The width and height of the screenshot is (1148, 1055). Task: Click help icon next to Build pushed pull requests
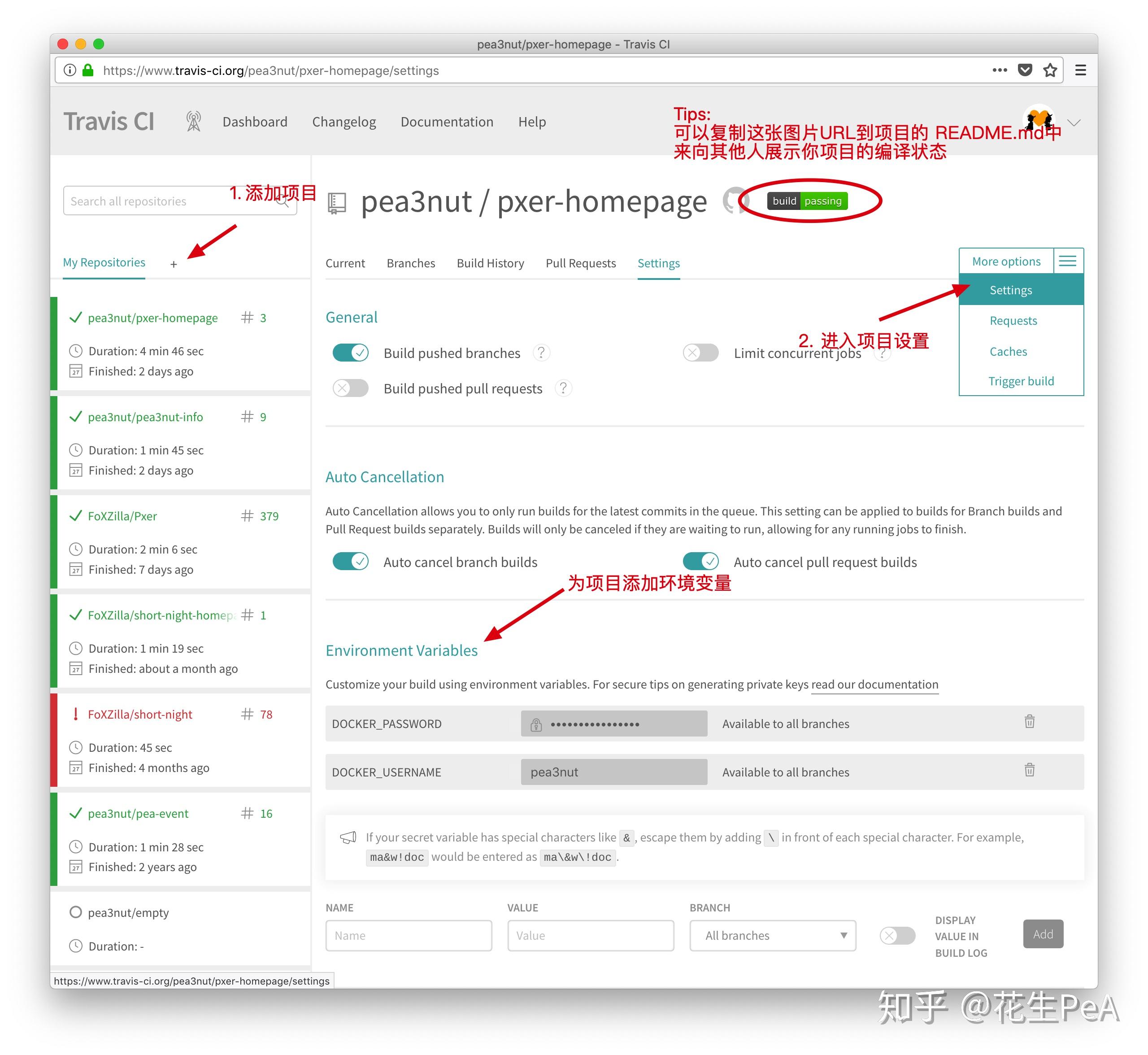[563, 388]
